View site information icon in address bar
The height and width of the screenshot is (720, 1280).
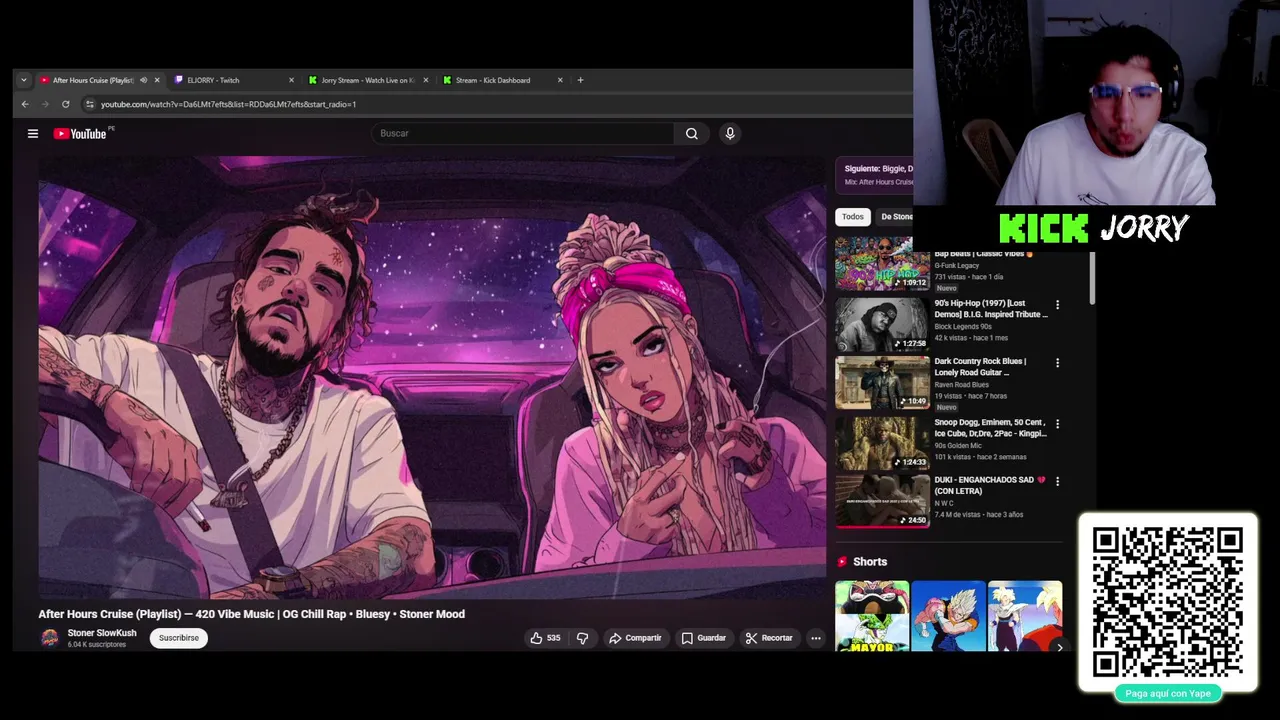(x=89, y=104)
